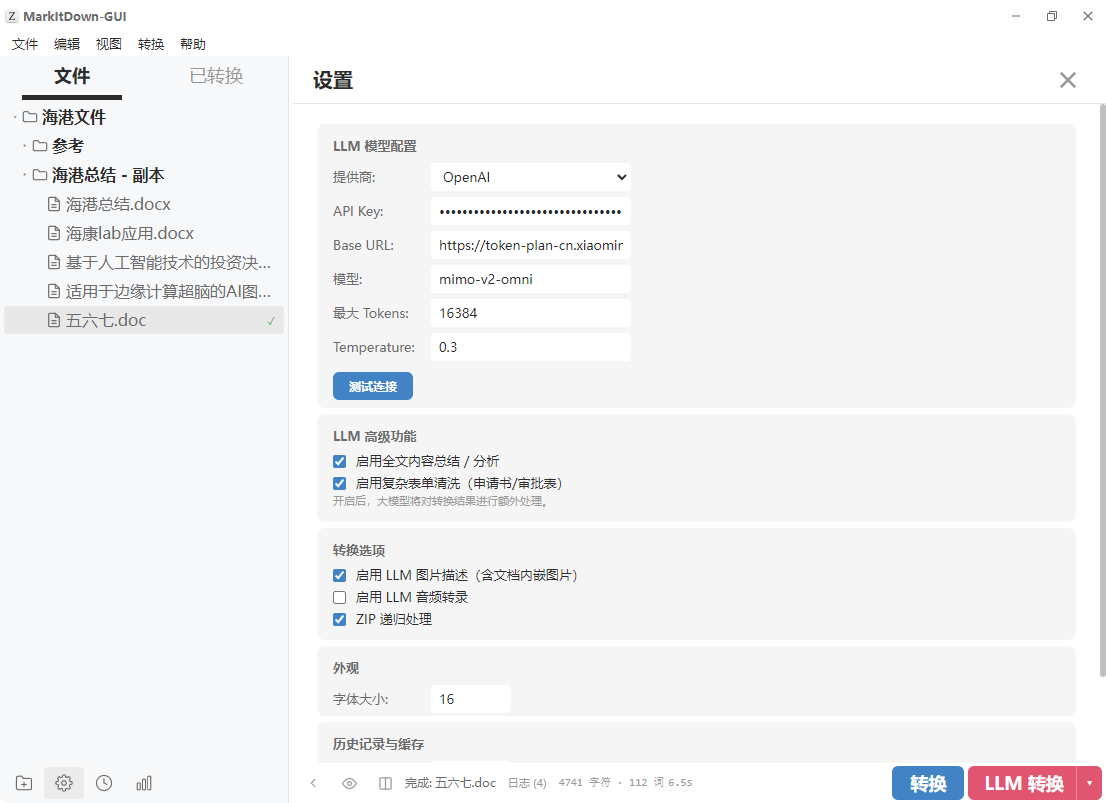Click the 参考 folder icon
The width and height of the screenshot is (1106, 803).
[x=40, y=146]
